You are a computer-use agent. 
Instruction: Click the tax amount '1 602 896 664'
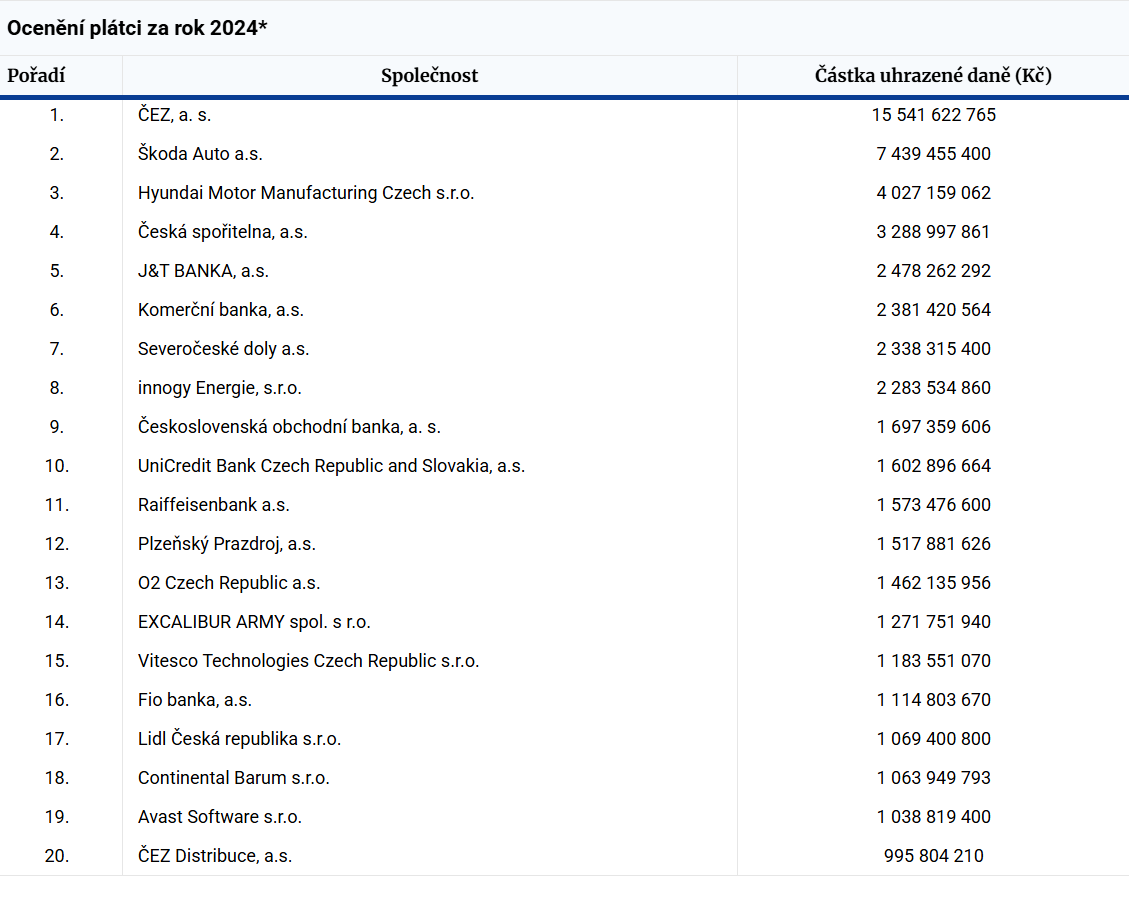click(x=934, y=466)
